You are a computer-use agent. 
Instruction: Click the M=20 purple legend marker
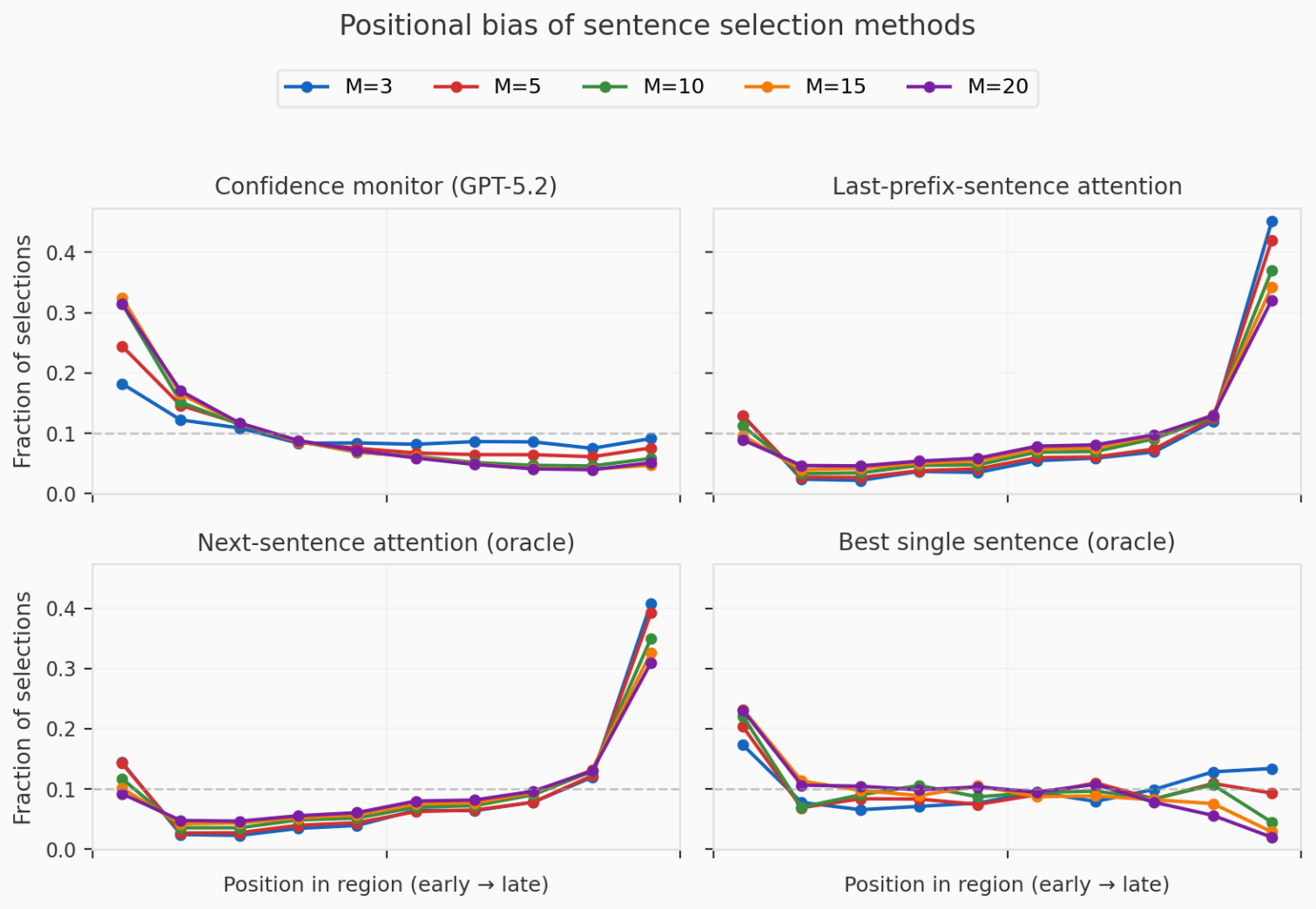click(x=929, y=87)
